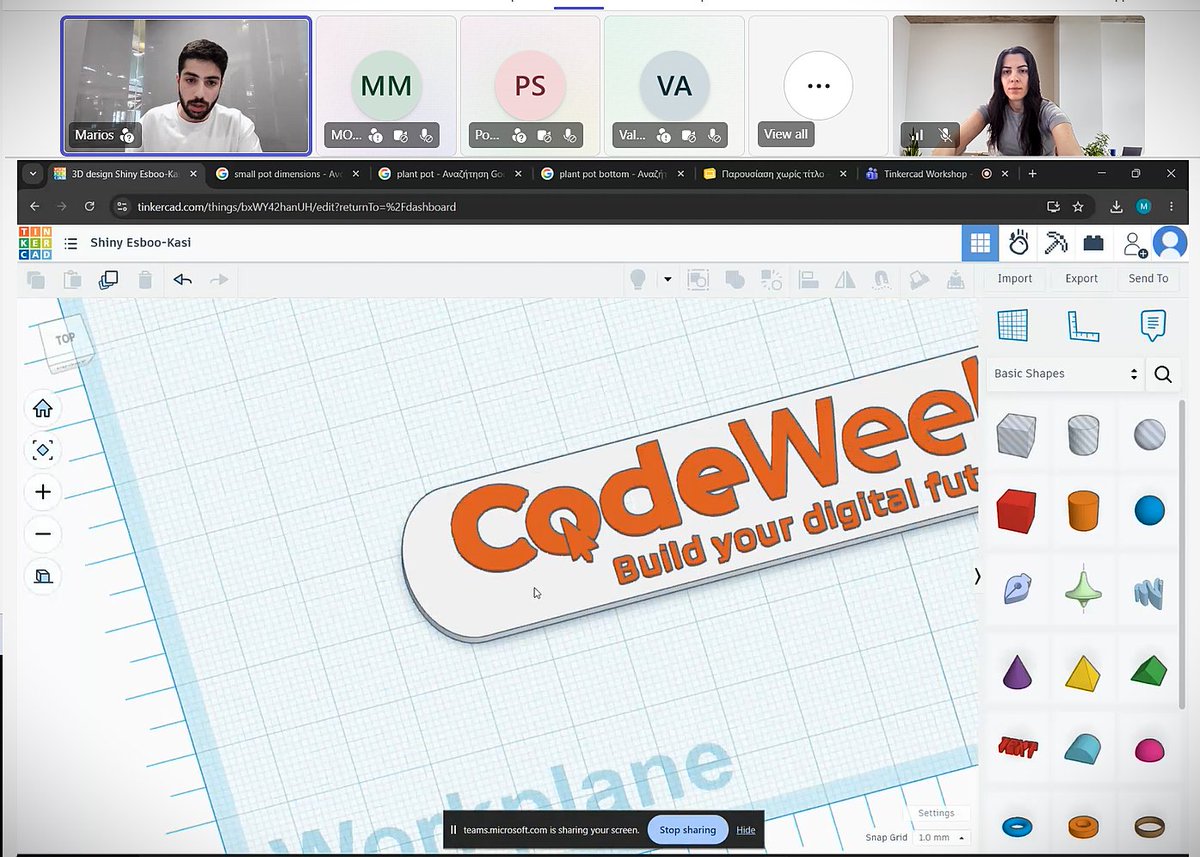Click the TOP view cube
The height and width of the screenshot is (857, 1200).
click(66, 342)
